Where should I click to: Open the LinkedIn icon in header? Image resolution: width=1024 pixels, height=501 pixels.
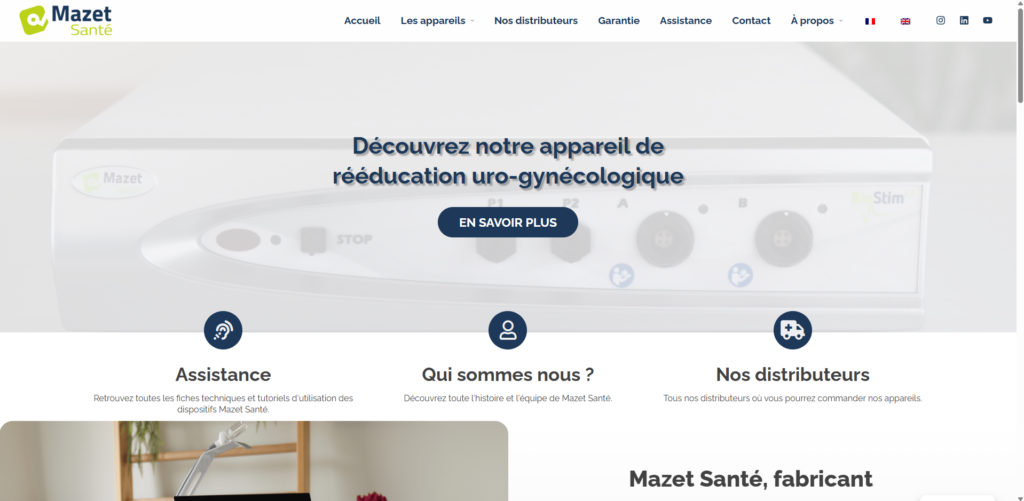[x=964, y=20]
